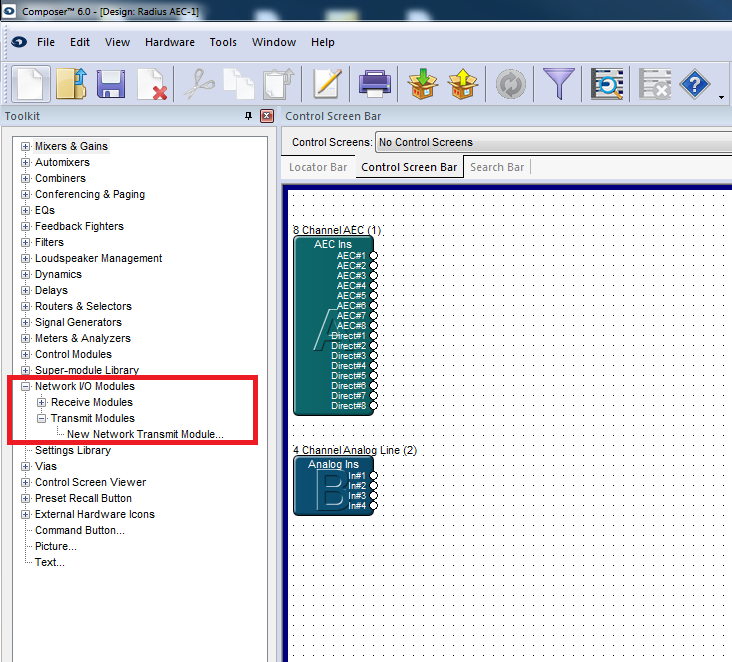The image size is (732, 662).
Task: Expand the Dynamics tree node
Action: coord(26,275)
